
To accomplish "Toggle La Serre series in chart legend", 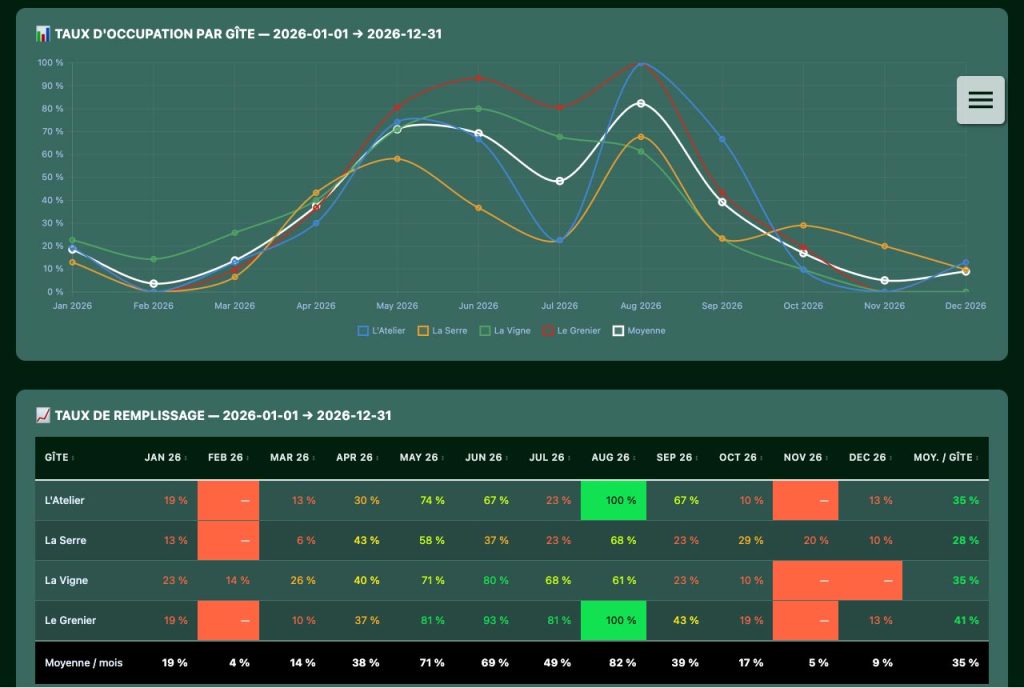I will click(x=442, y=331).
